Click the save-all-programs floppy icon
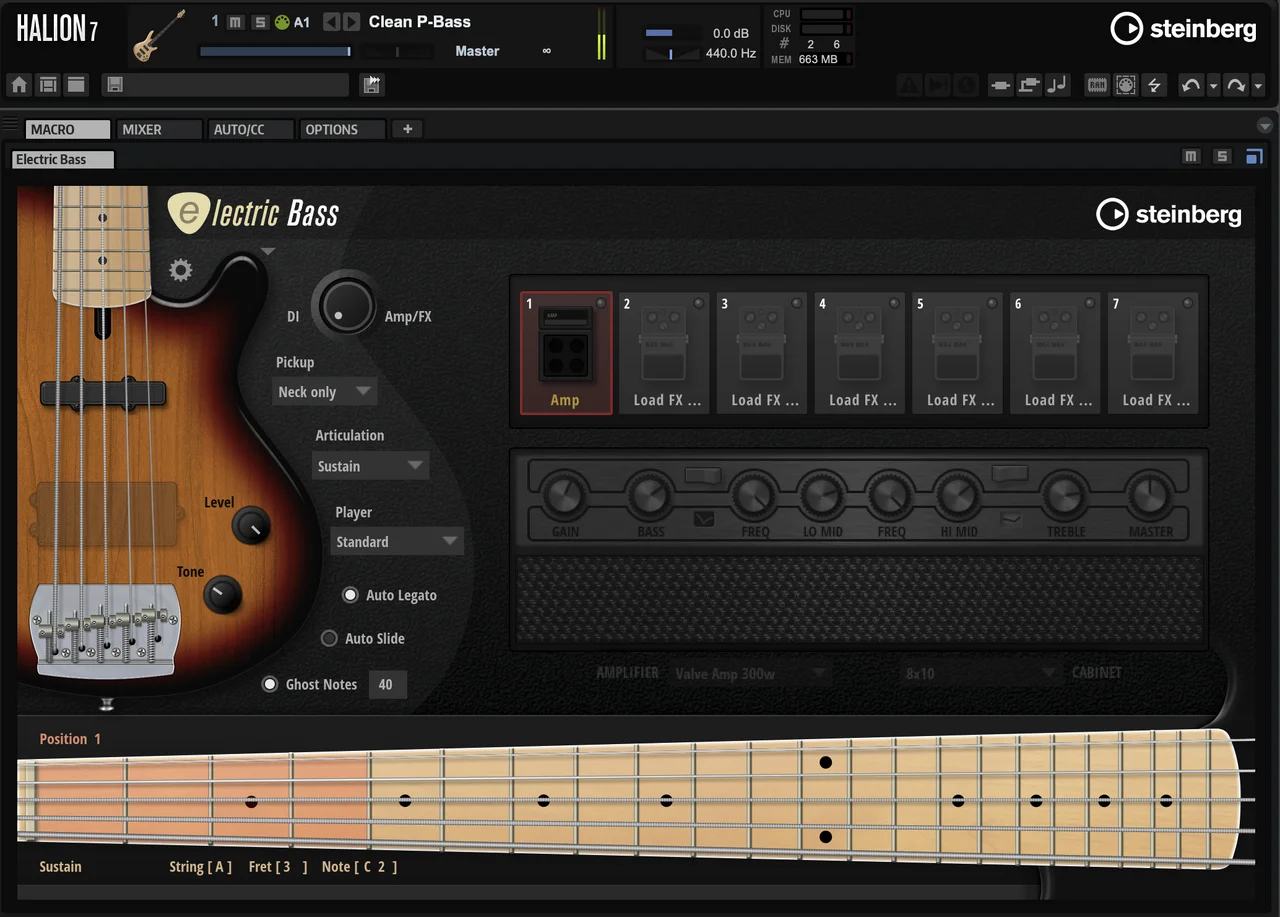This screenshot has height=917, width=1280. click(x=372, y=85)
